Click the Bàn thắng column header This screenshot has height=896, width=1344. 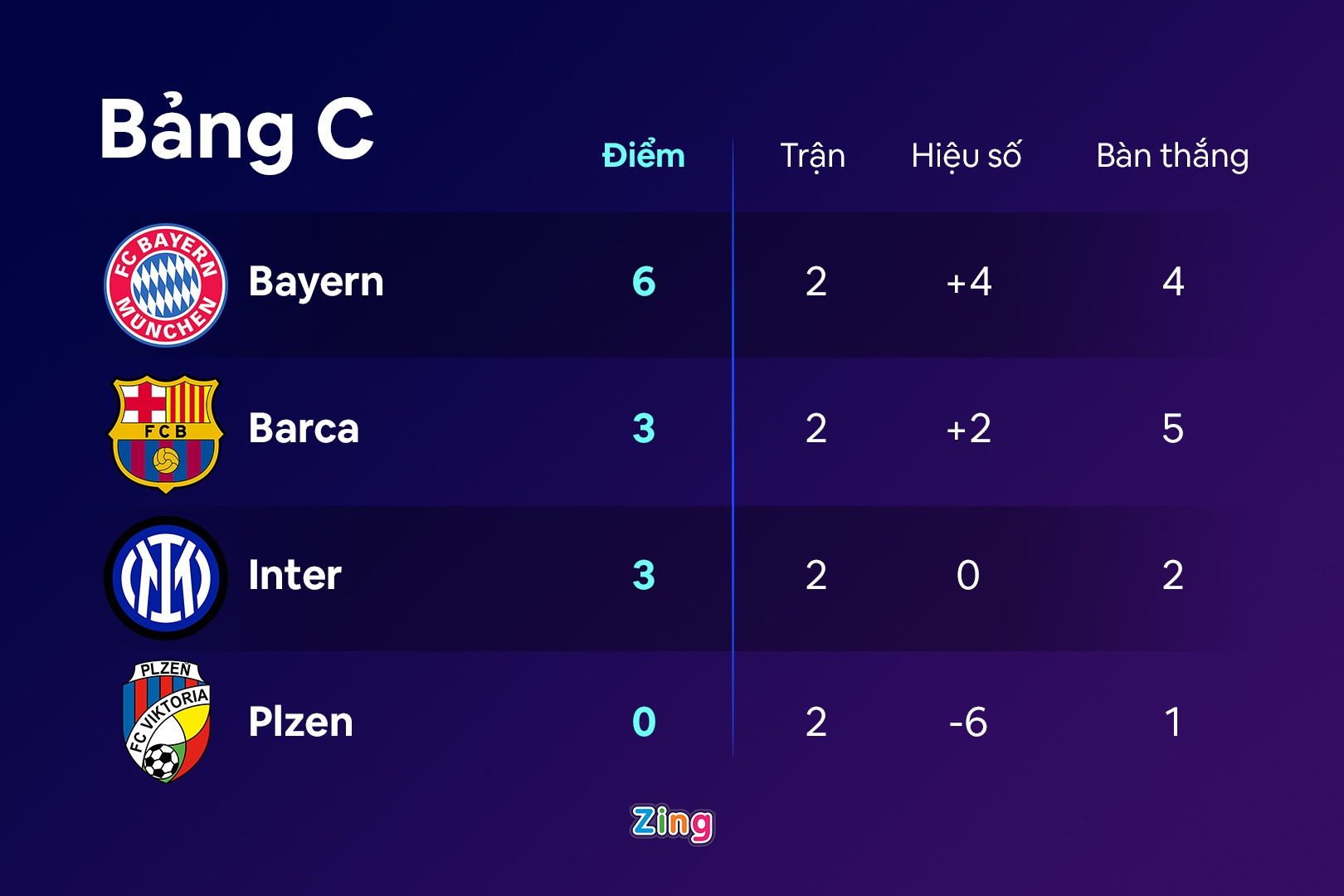[x=1172, y=156]
